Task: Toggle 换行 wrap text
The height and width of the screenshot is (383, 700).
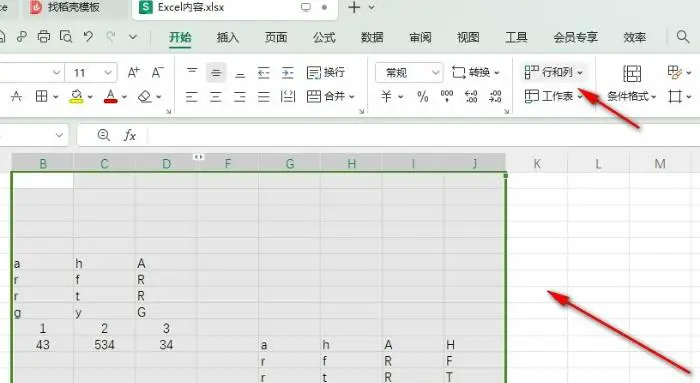Action: coord(326,72)
